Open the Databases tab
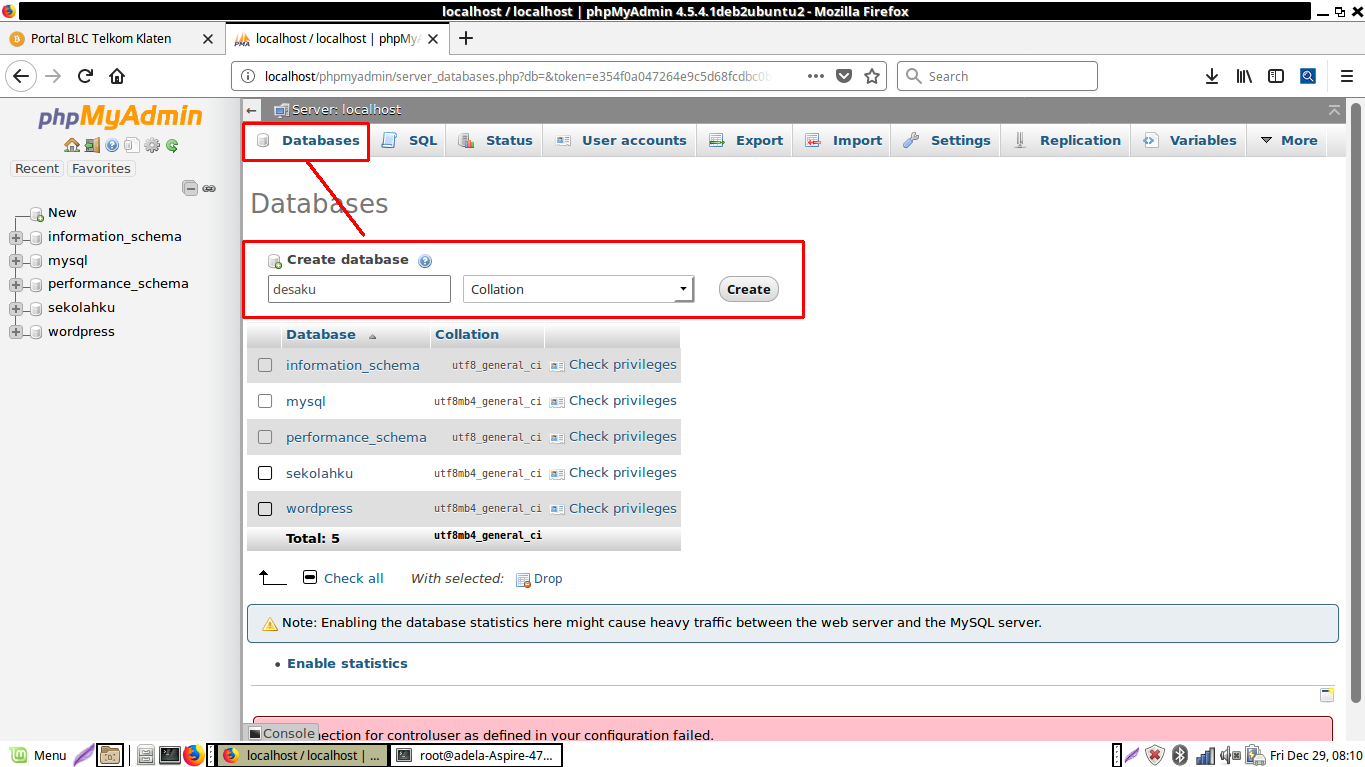 pyautogui.click(x=308, y=141)
